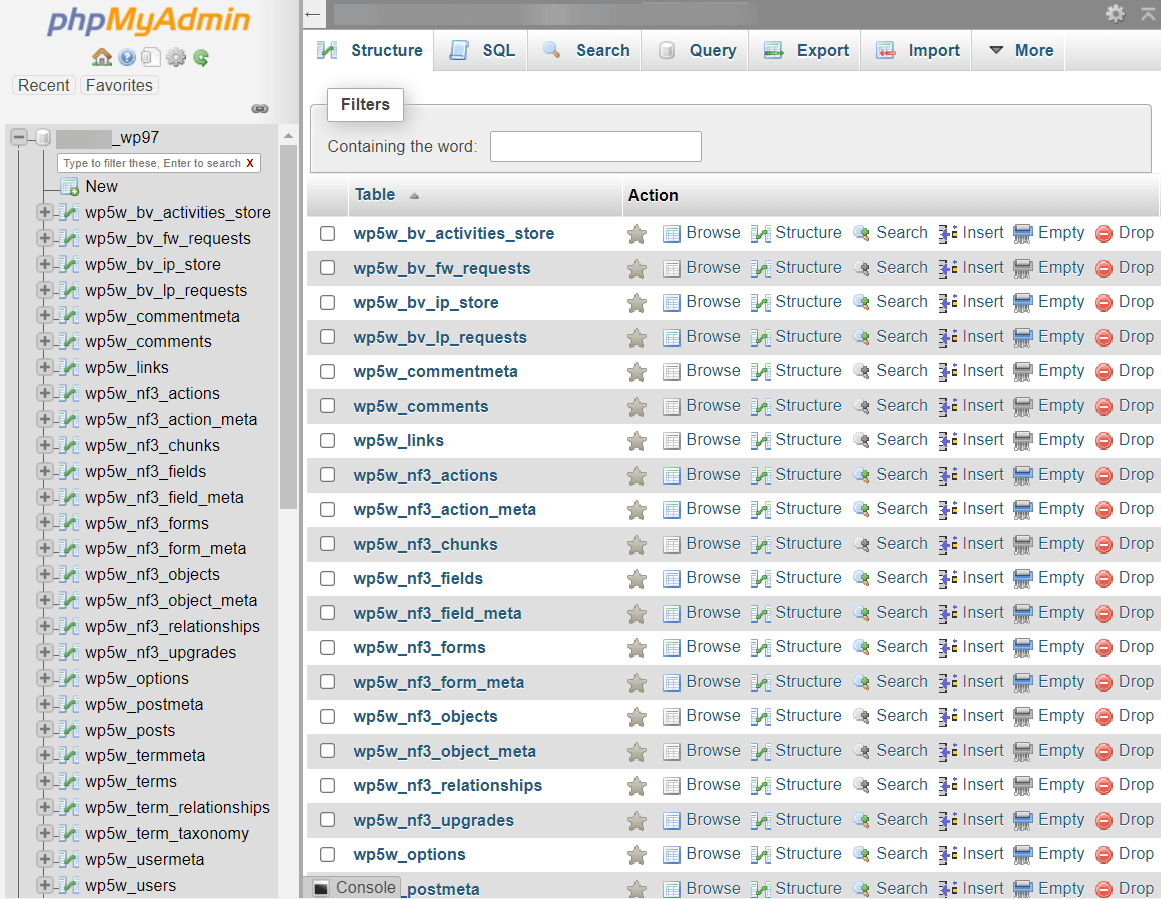Click the Containing the word filter field
The width and height of the screenshot is (1161, 899).
pos(595,146)
